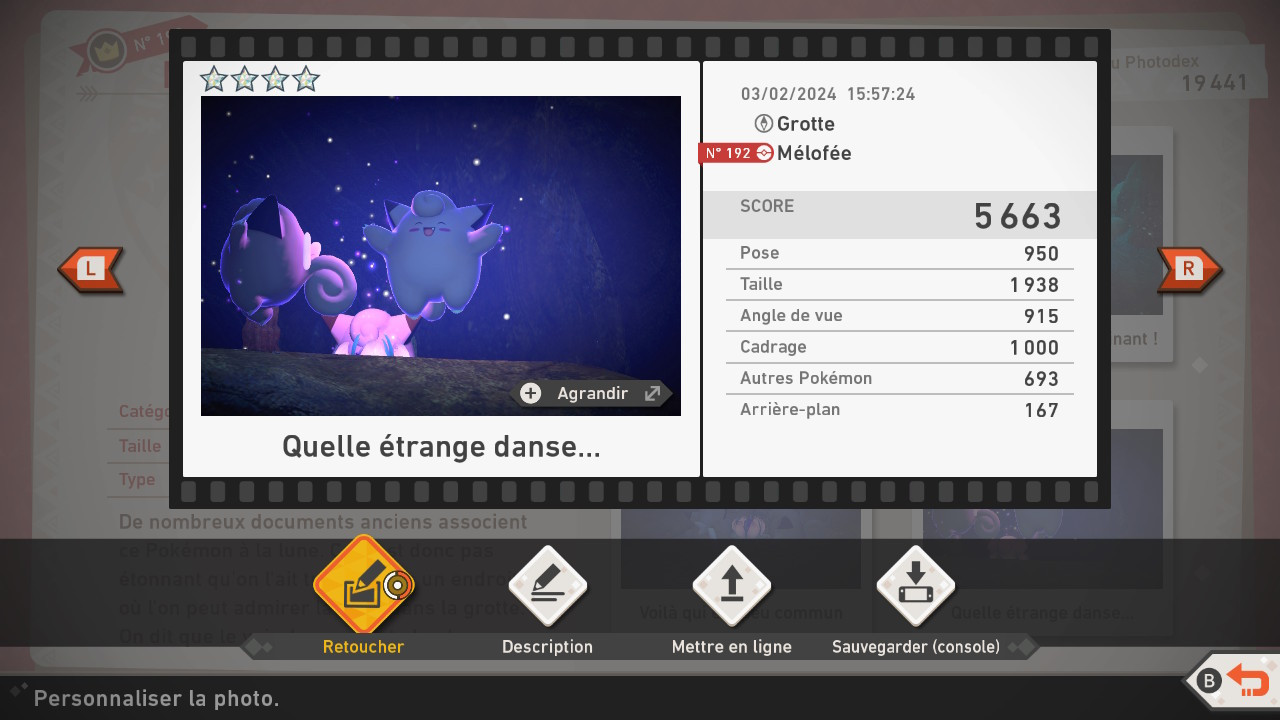Select the Retoucher photo edit icon
This screenshot has width=1280, height=720.
(363, 586)
